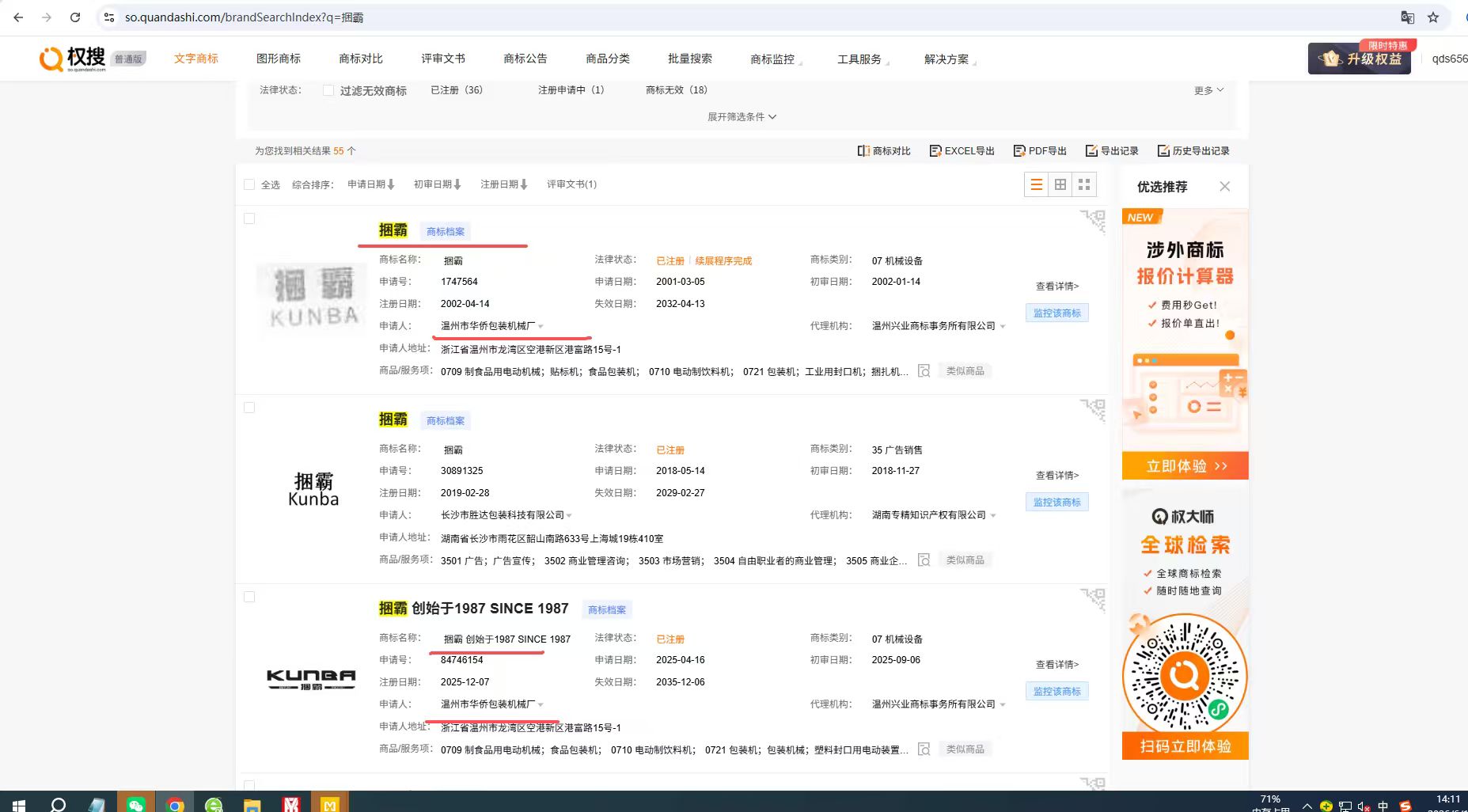Click goods search icon in 1747564 row
The width and height of the screenshot is (1468, 812).
(x=924, y=371)
